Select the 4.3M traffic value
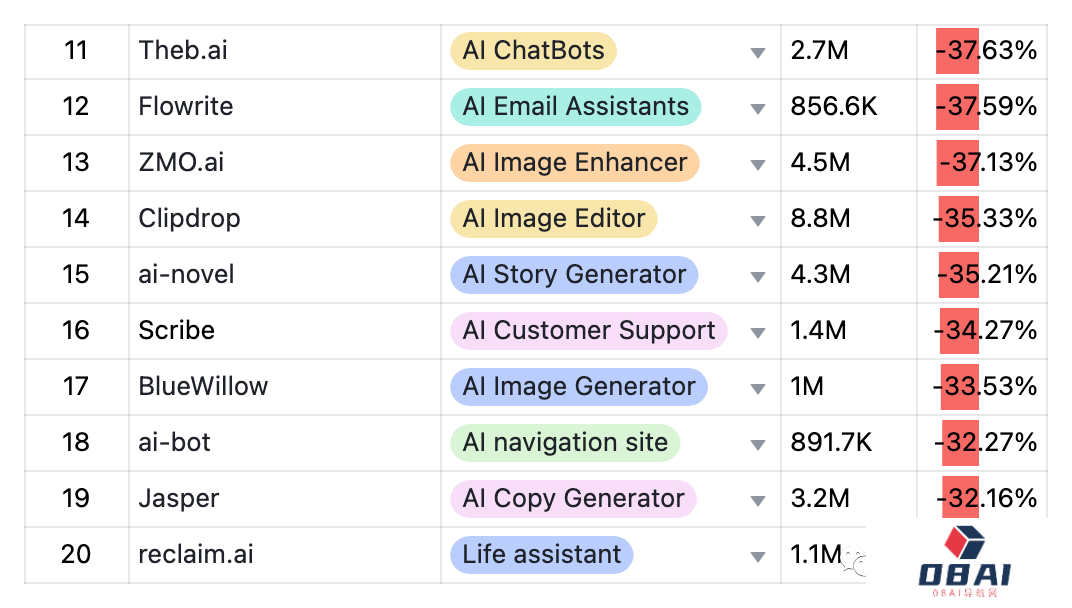 click(x=820, y=275)
